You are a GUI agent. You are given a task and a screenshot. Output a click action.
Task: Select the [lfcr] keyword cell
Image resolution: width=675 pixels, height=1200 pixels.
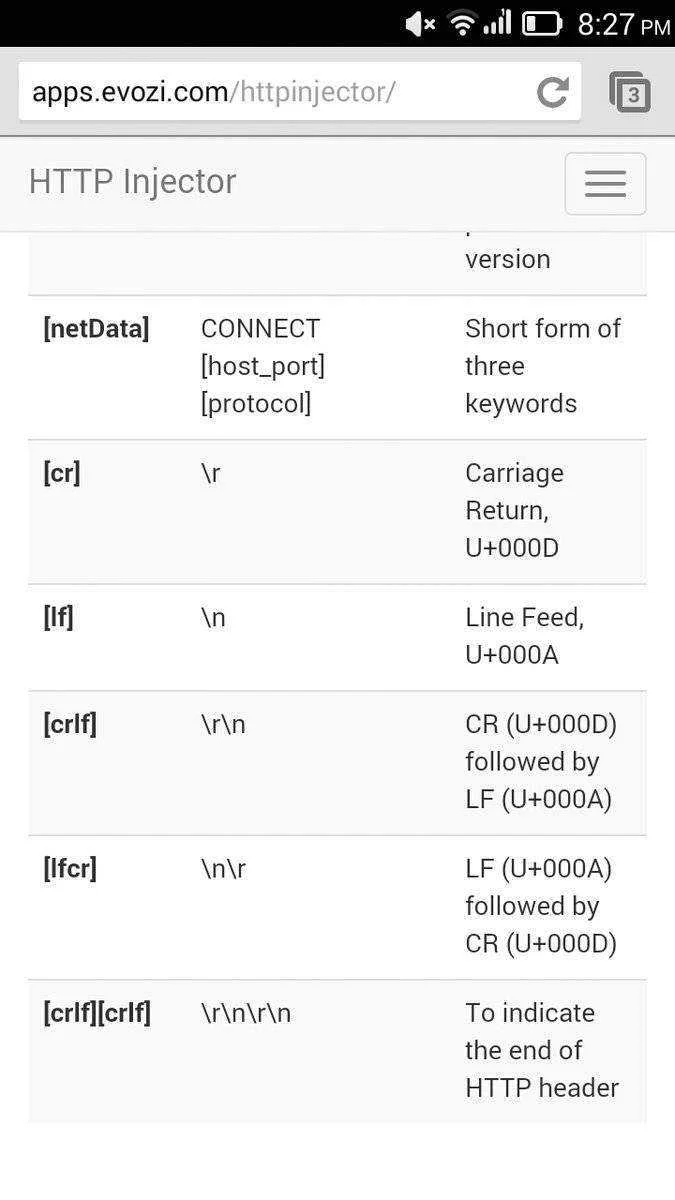point(70,869)
